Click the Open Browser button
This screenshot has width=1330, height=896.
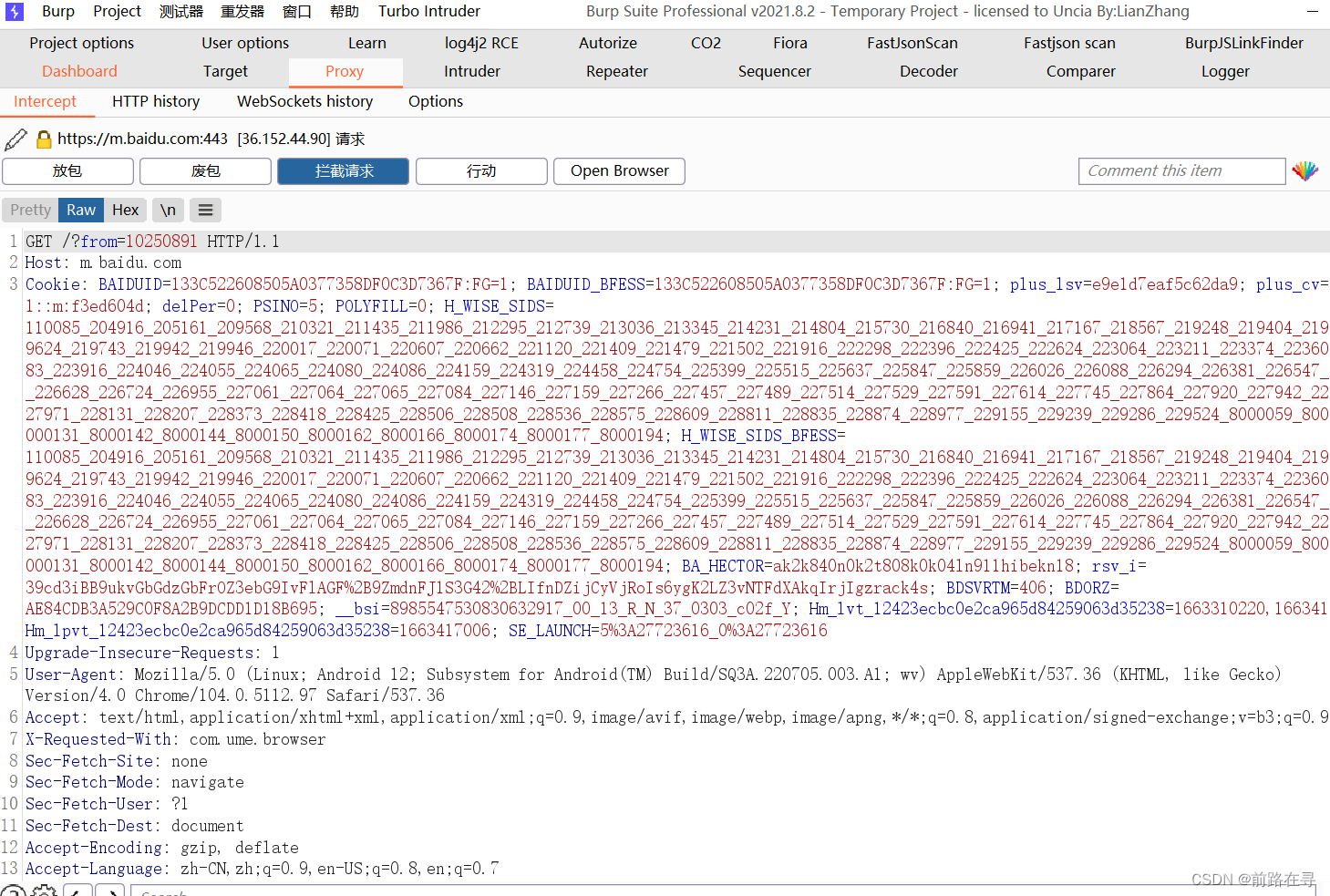pos(619,171)
